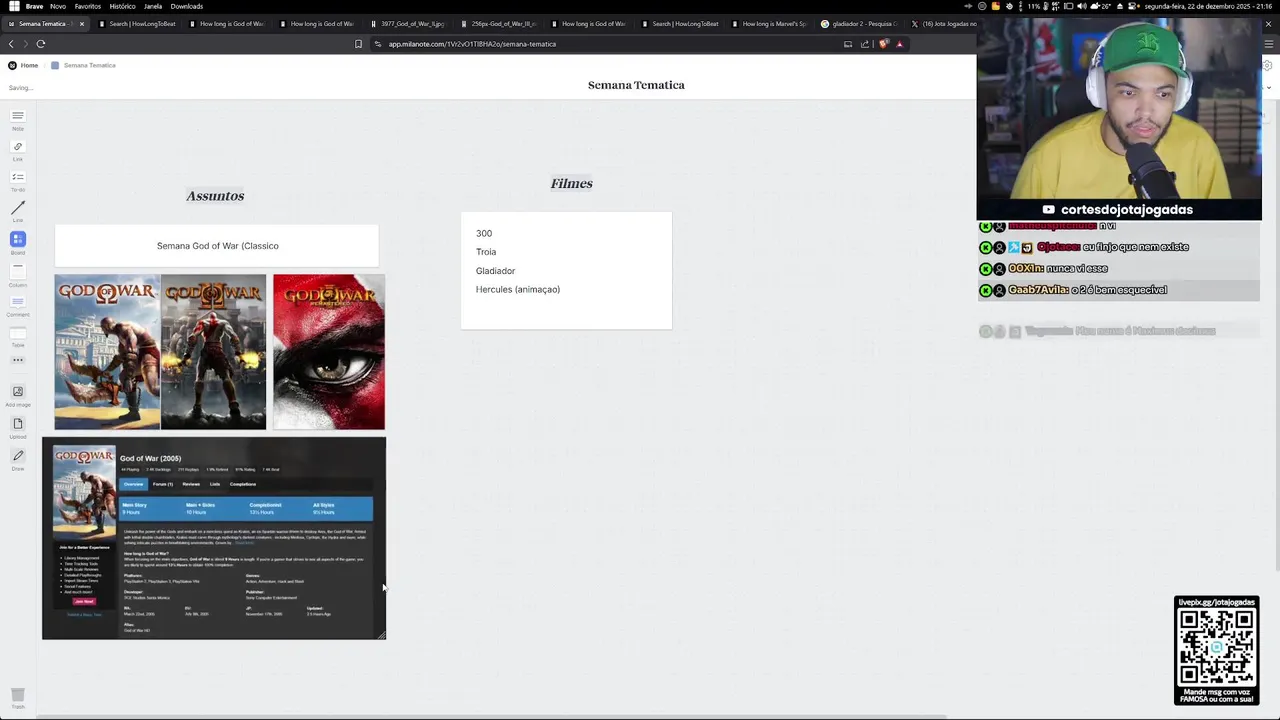This screenshot has width=1280, height=720.
Task: Select the first God of War cover
Action: [107, 352]
